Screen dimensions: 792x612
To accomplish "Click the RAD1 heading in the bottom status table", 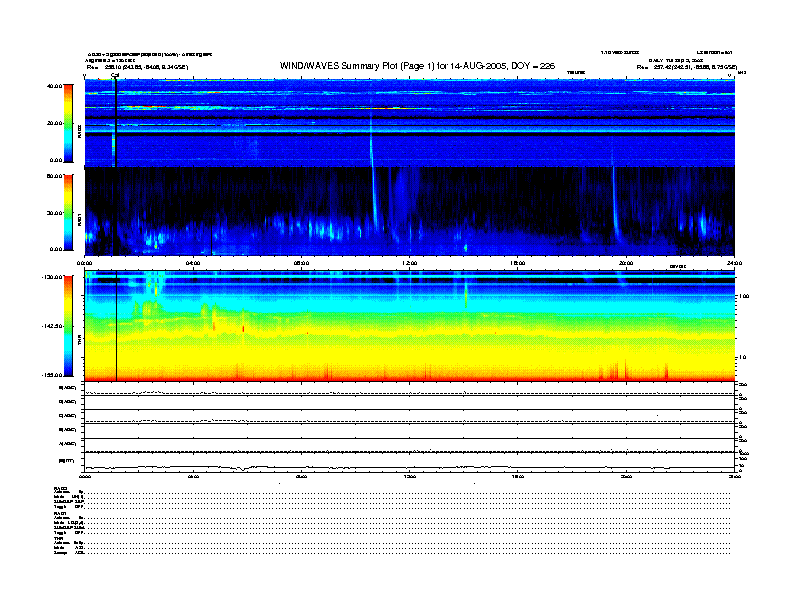I will point(61,513).
